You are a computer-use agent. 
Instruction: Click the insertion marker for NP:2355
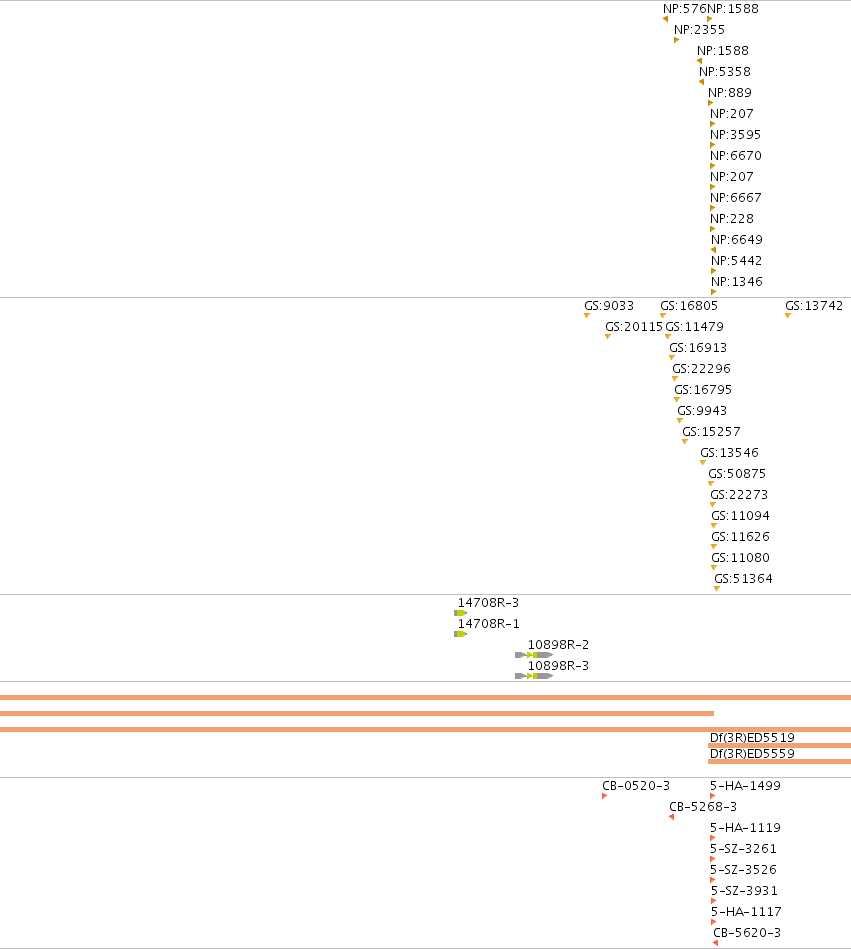pos(676,40)
